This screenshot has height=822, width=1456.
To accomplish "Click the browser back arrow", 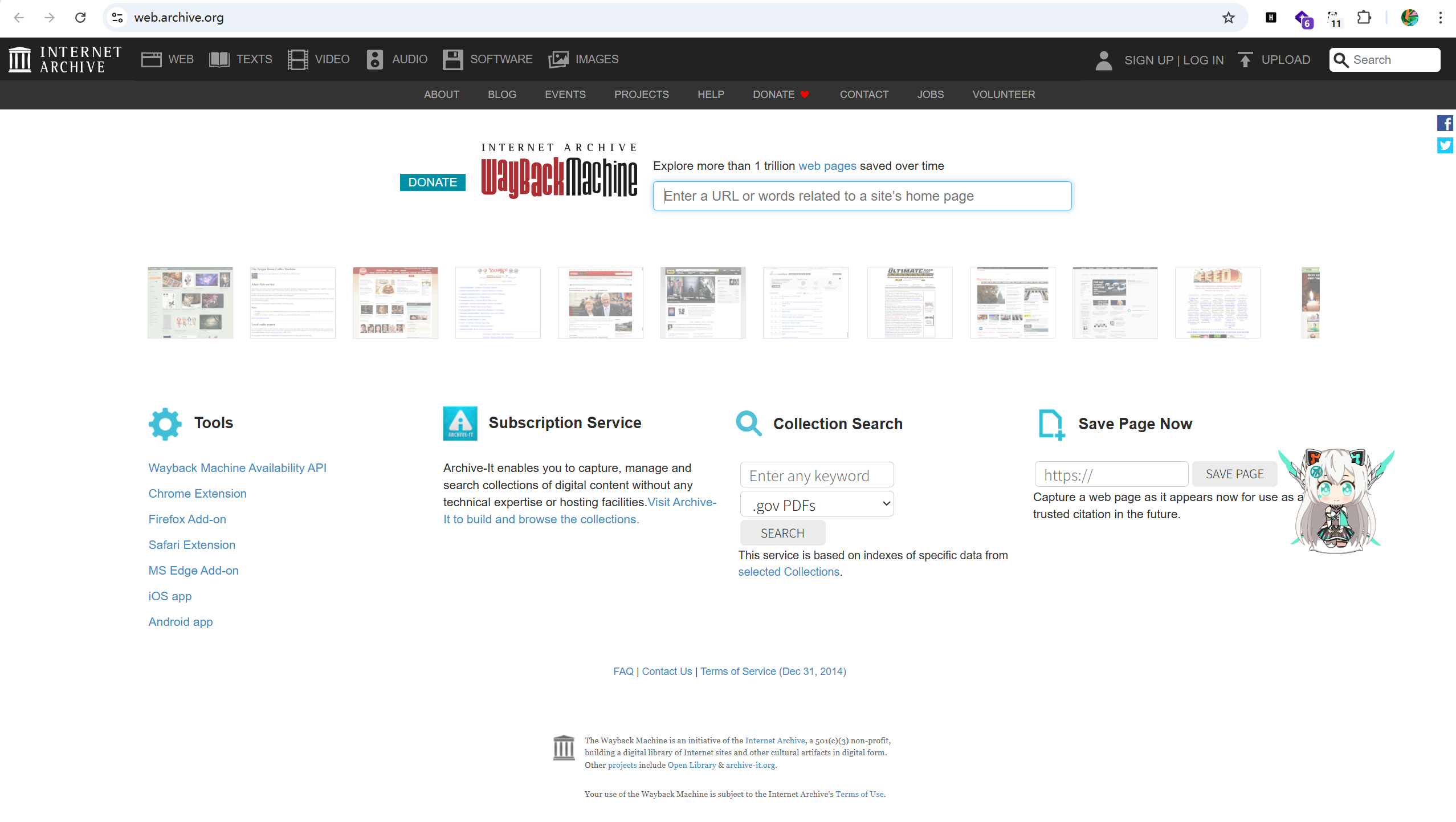I will [19, 18].
